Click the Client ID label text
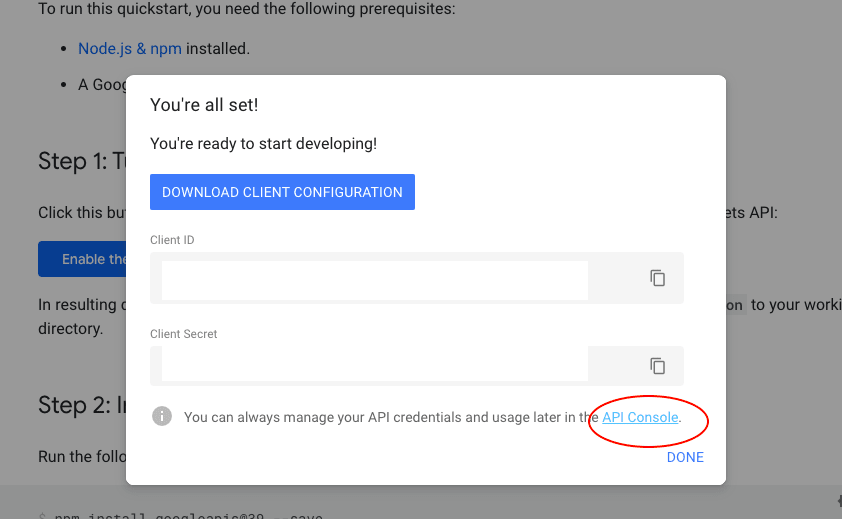The height and width of the screenshot is (519, 842). click(x=172, y=240)
